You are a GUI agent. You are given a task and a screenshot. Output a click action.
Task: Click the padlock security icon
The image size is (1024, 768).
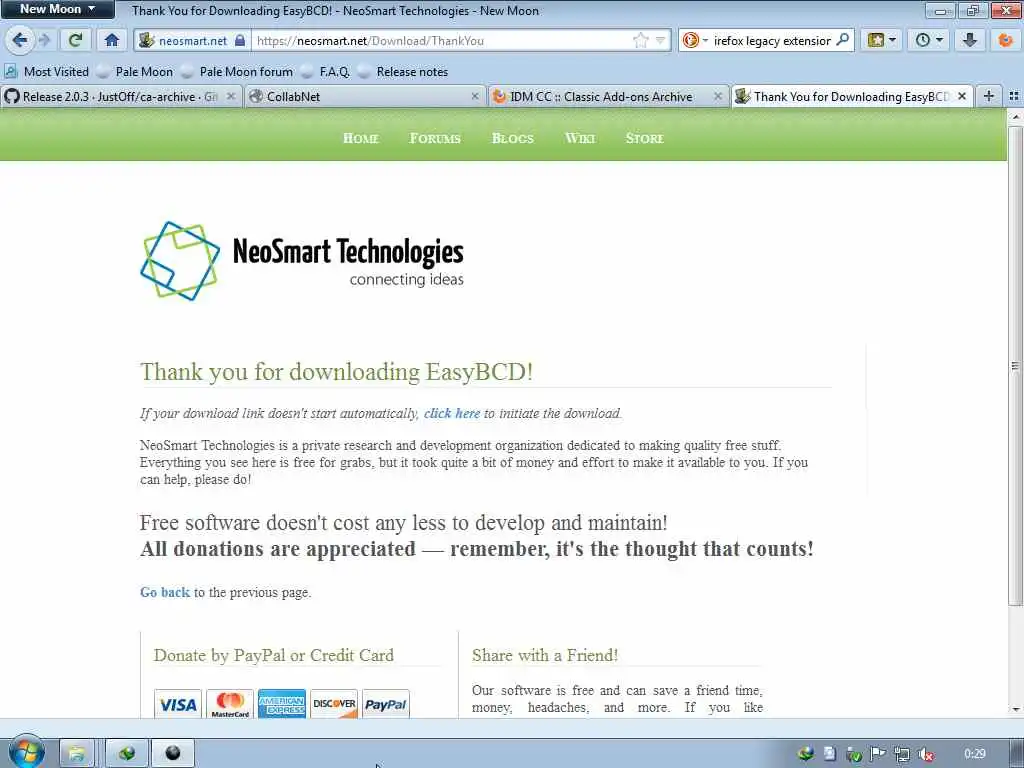click(x=240, y=40)
